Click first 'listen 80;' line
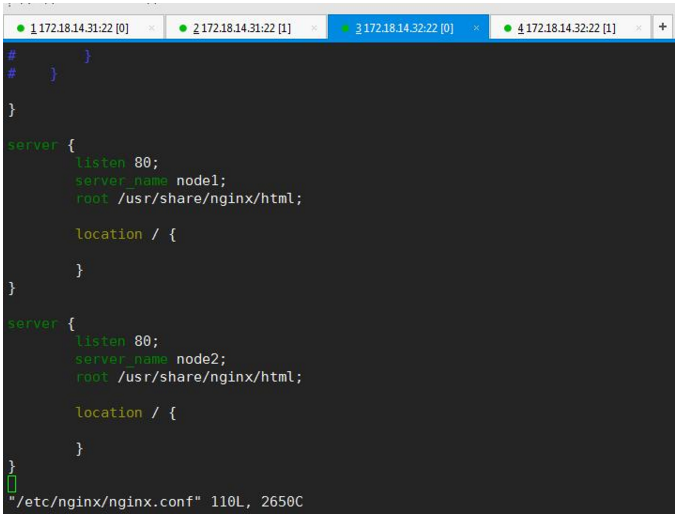This screenshot has height=517, width=695. [x=117, y=163]
